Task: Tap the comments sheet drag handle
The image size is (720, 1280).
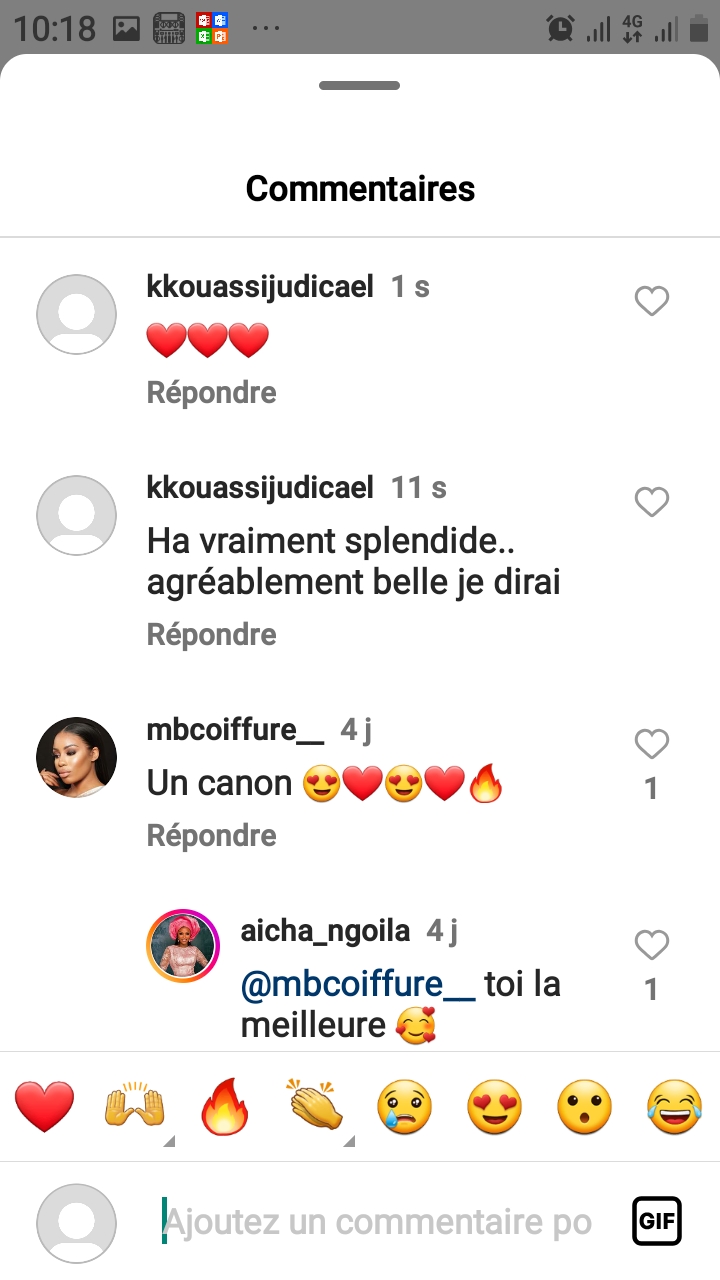Action: [x=360, y=86]
